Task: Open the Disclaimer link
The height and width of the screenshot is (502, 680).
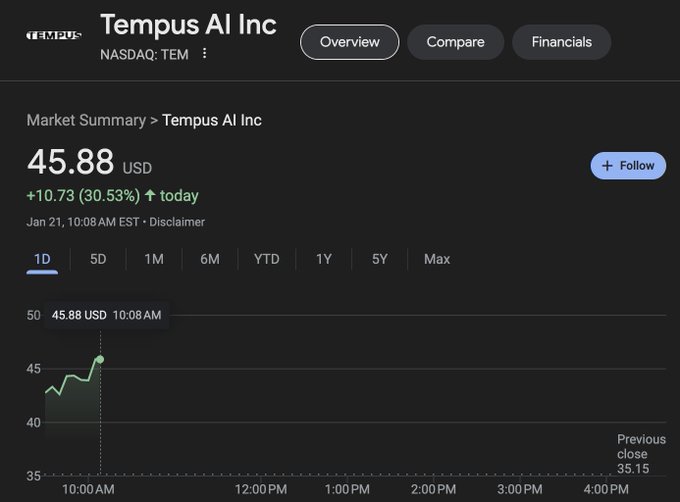Action: coord(177,222)
